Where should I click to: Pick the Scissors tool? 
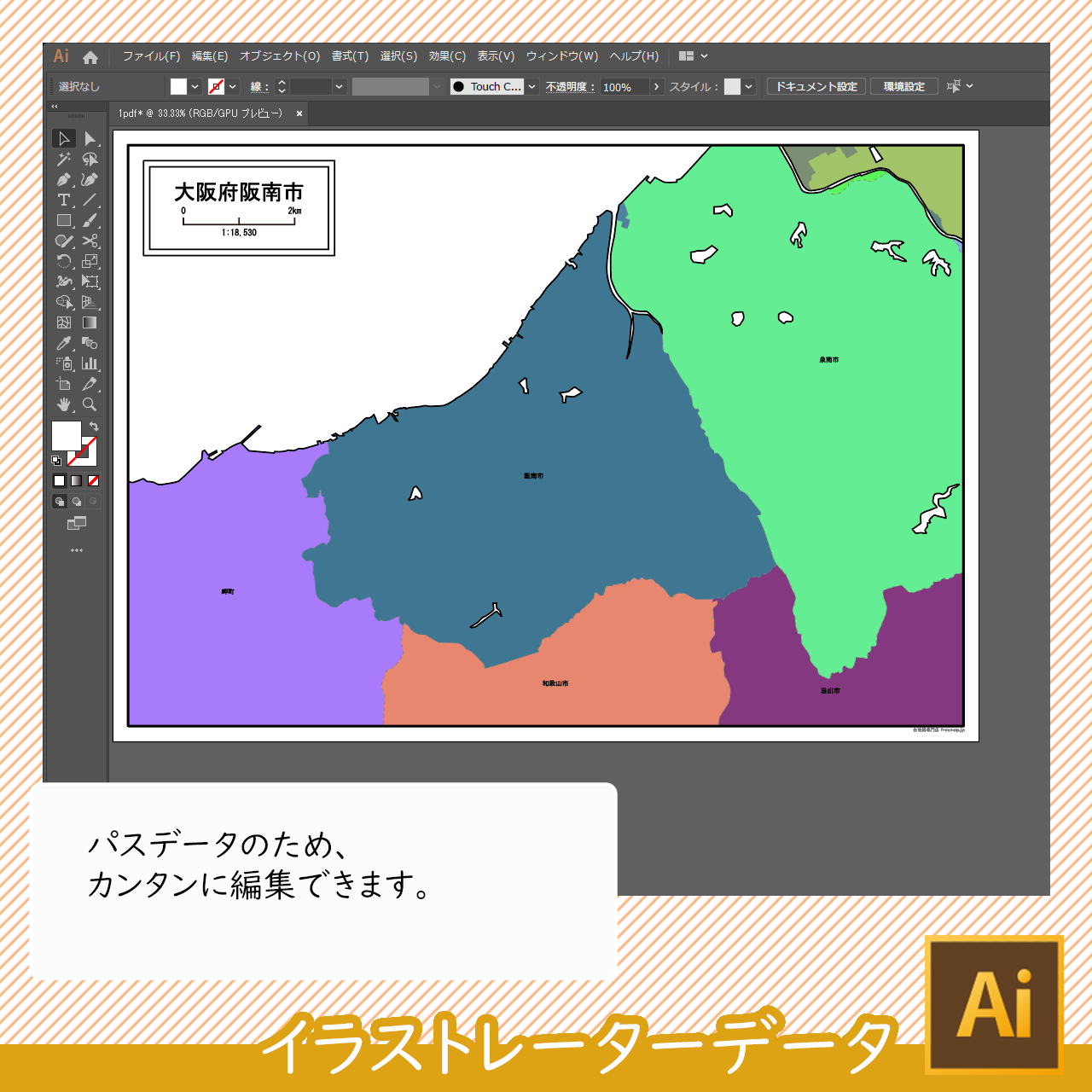tap(90, 241)
